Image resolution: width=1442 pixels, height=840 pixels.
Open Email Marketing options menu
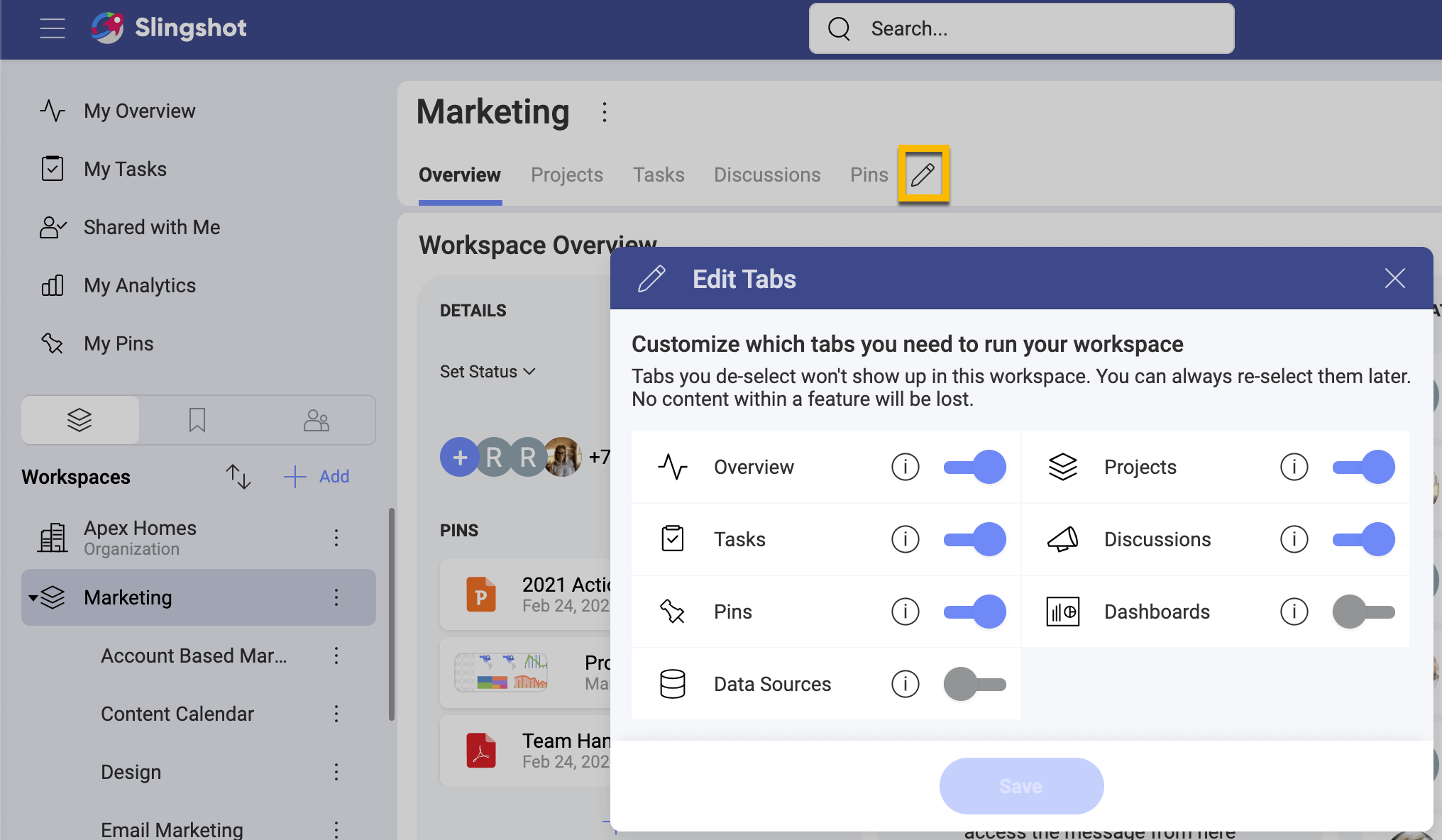tap(336, 829)
